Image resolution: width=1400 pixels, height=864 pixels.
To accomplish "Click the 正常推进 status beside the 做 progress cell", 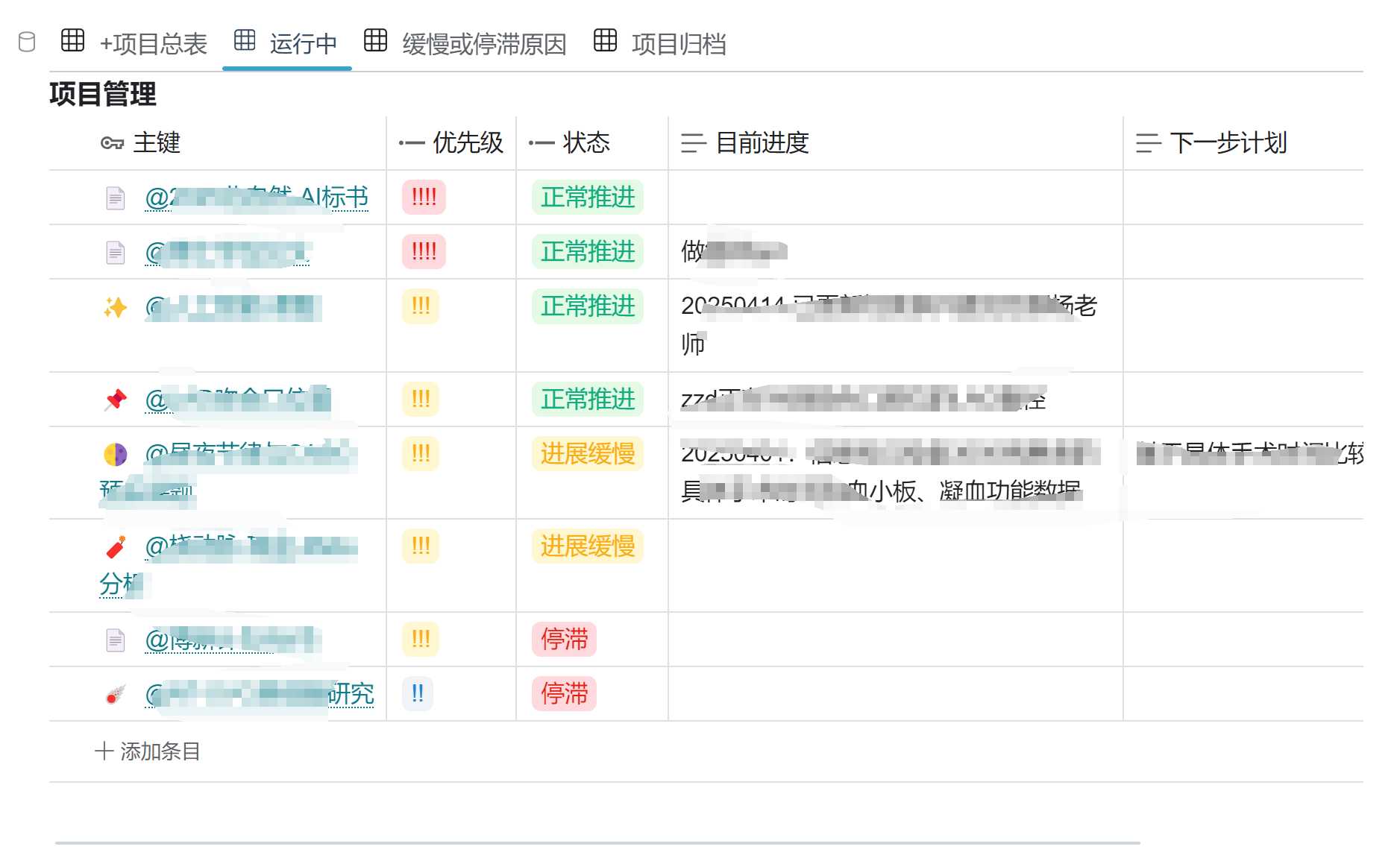I will 588,252.
